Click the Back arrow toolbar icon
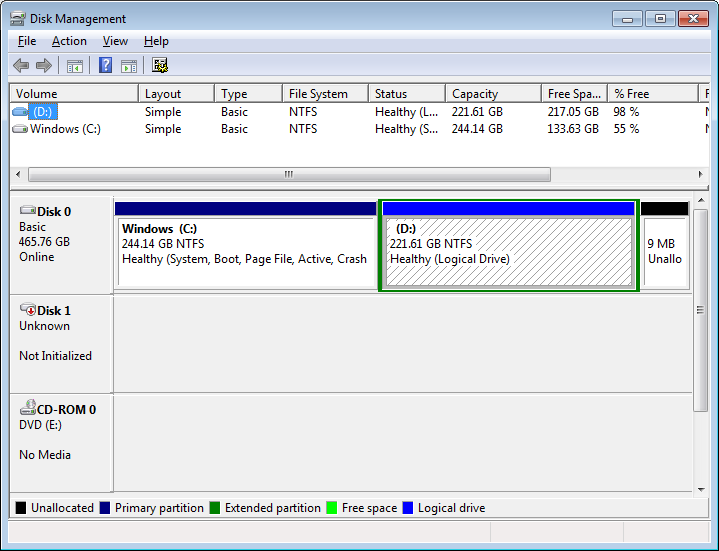The image size is (719, 551). [x=21, y=66]
